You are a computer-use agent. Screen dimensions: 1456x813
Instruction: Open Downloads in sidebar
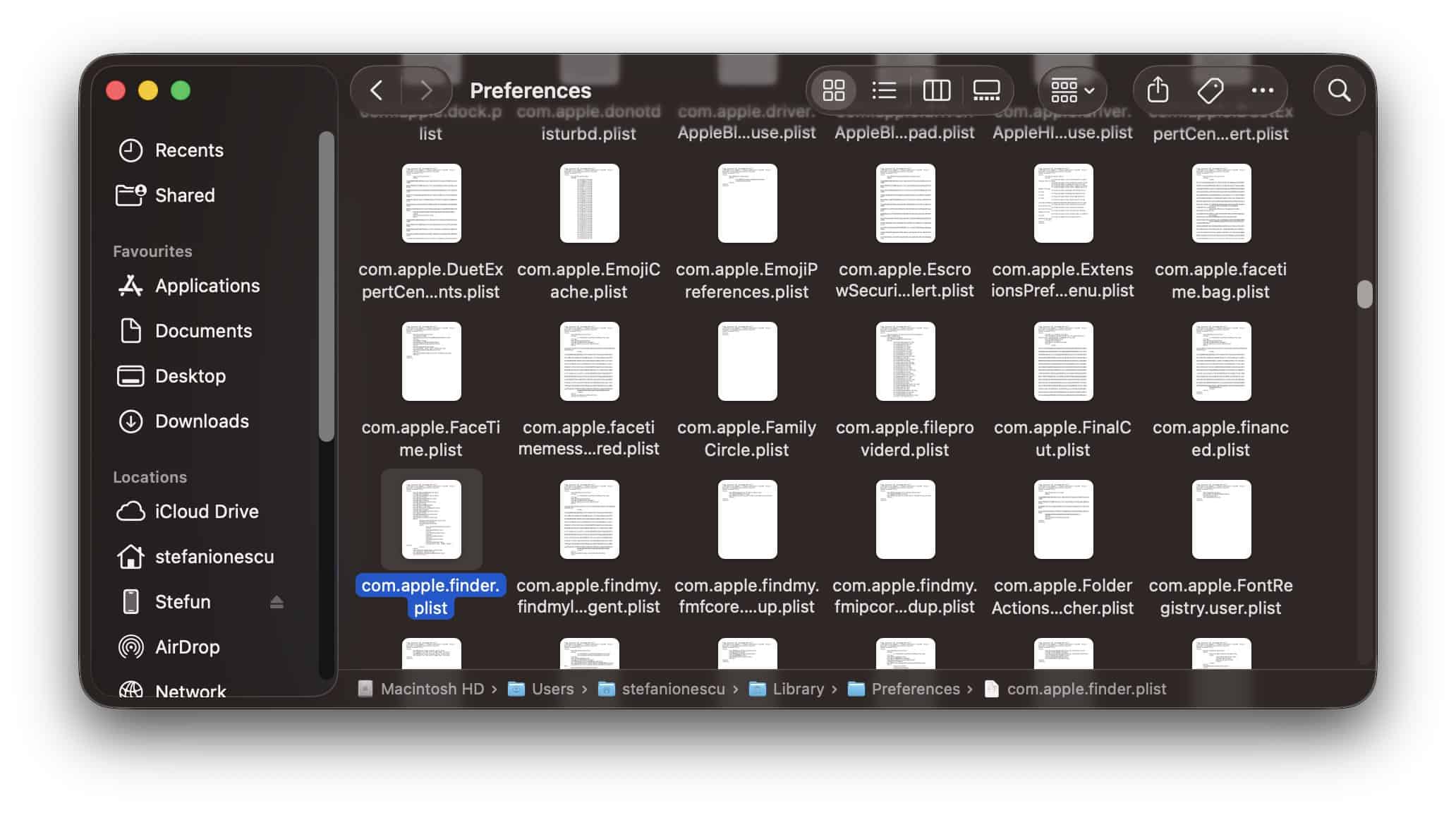pos(202,421)
